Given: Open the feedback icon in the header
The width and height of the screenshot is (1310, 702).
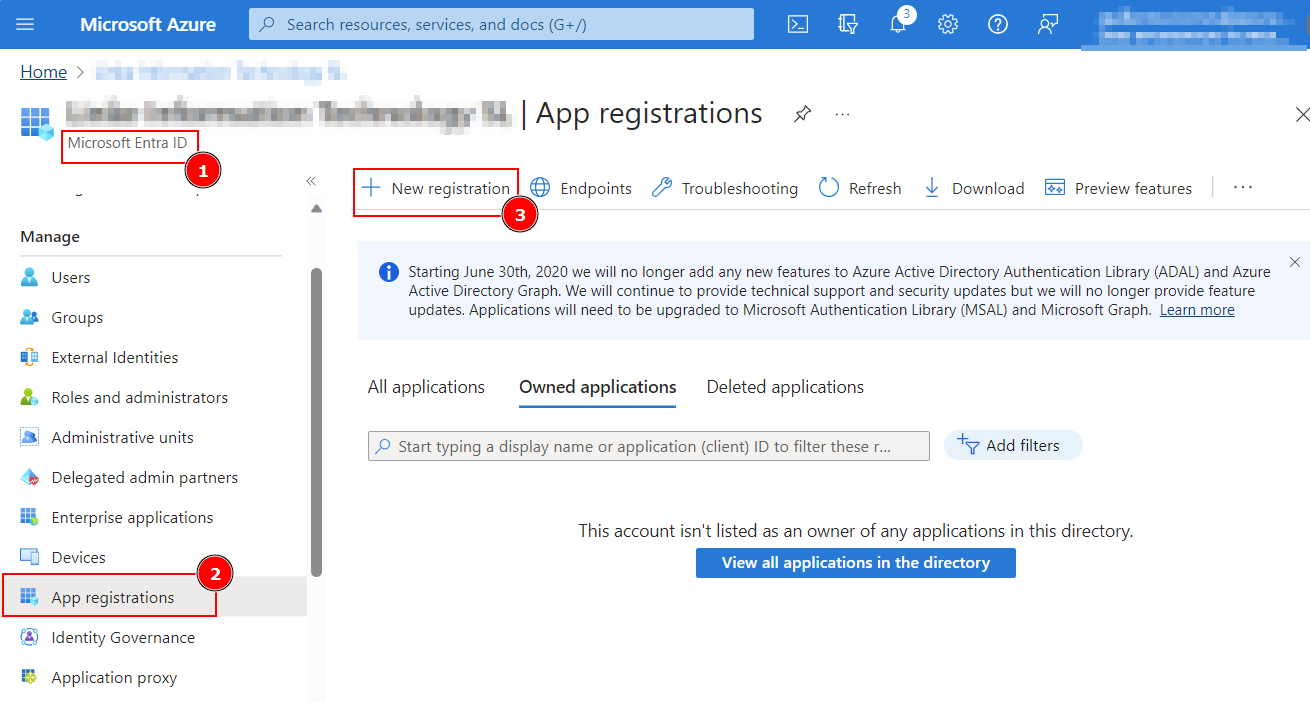Looking at the screenshot, I should click(1048, 24).
